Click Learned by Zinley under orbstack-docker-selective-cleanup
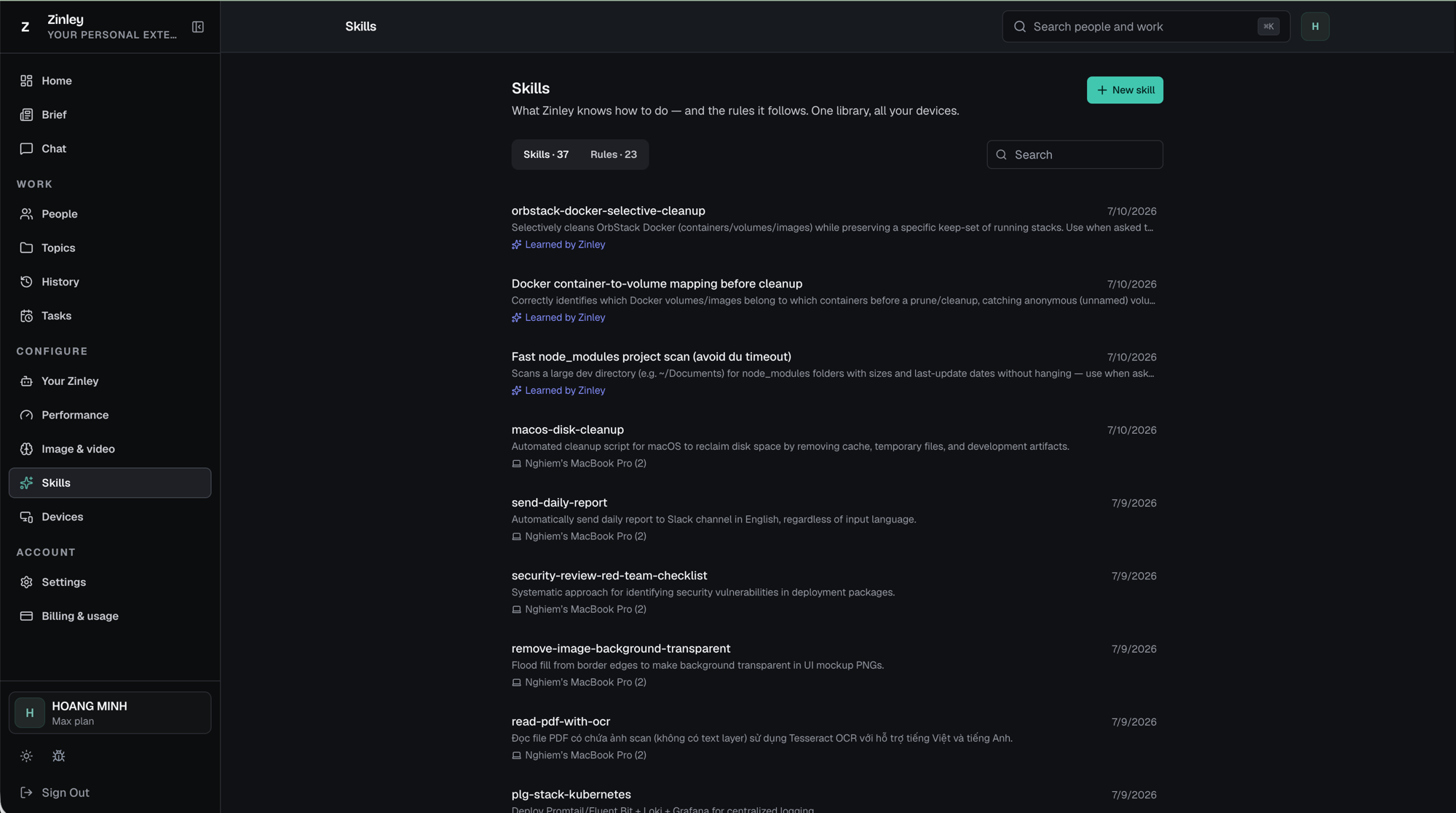This screenshot has height=813, width=1456. [x=565, y=245]
